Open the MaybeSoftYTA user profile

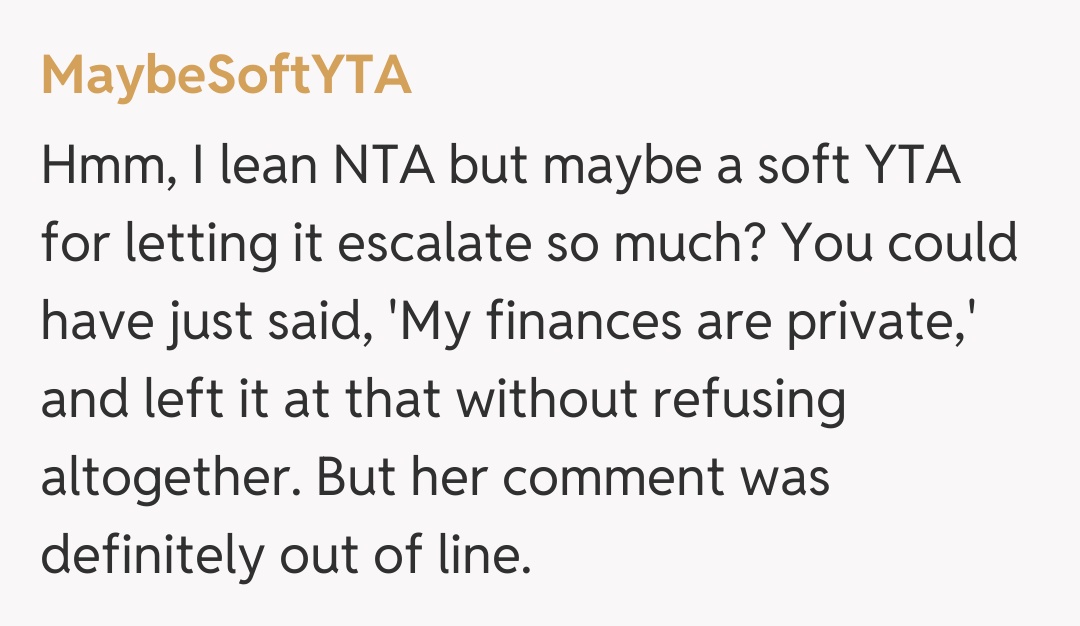[226, 78]
